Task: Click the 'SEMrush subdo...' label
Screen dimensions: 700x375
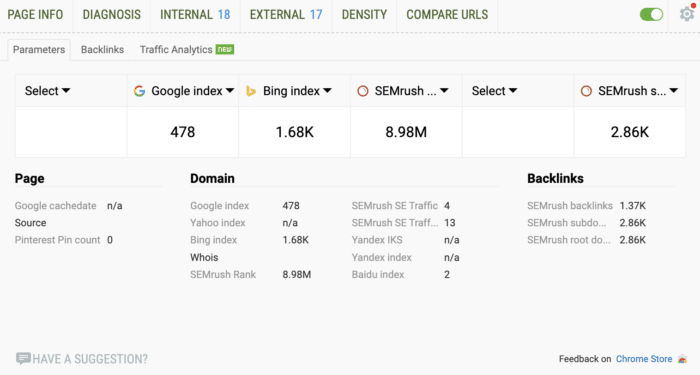Action: pos(567,223)
